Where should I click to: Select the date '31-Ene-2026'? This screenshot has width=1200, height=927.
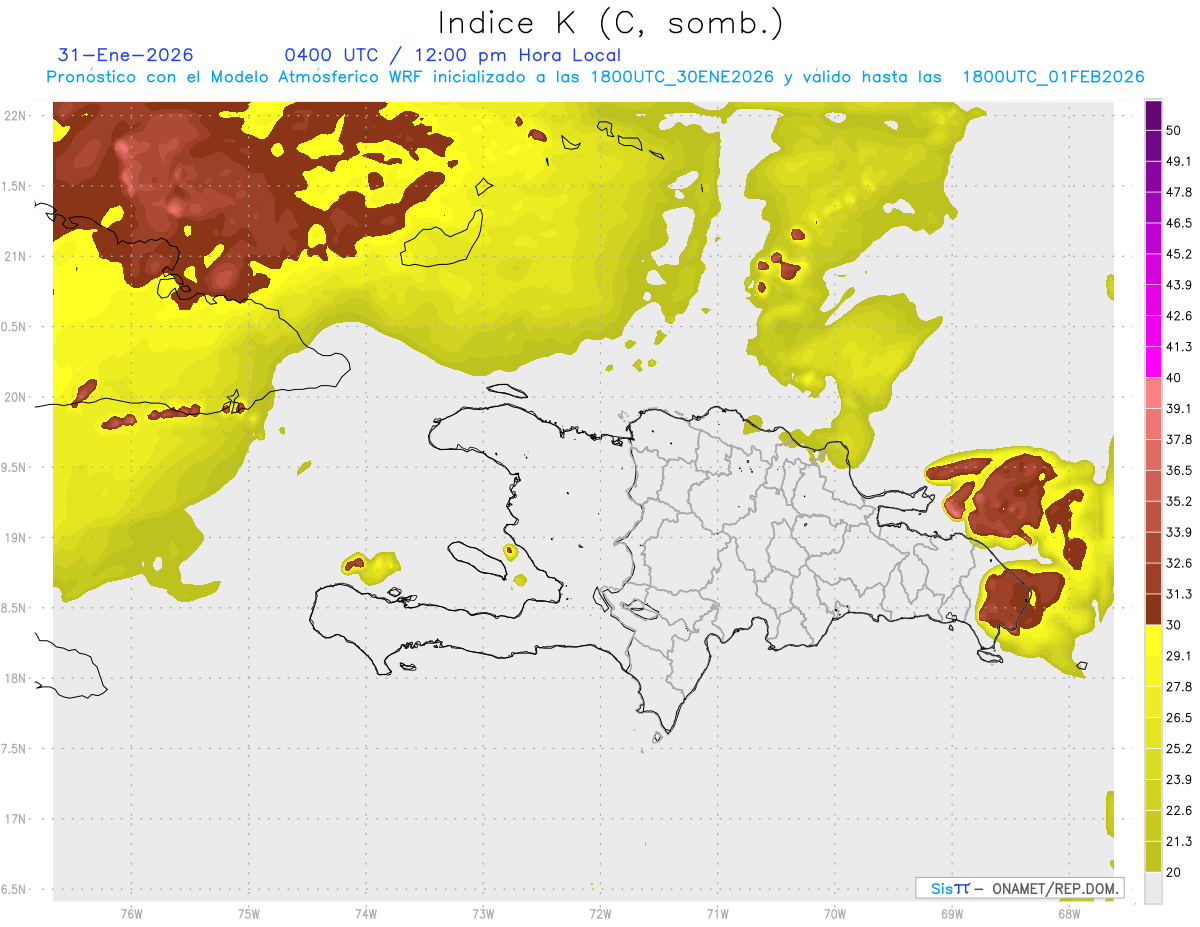pyautogui.click(x=125, y=55)
